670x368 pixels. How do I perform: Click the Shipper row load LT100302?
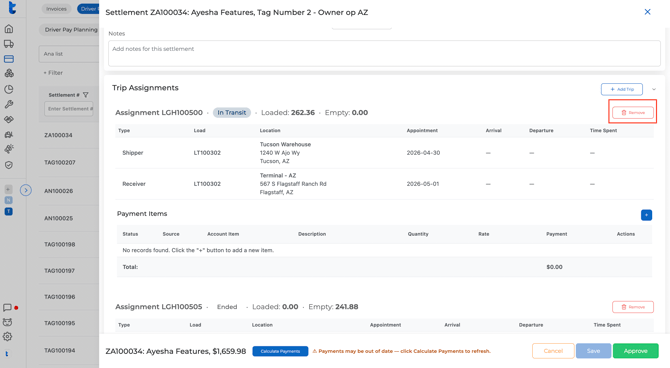pyautogui.click(x=207, y=153)
